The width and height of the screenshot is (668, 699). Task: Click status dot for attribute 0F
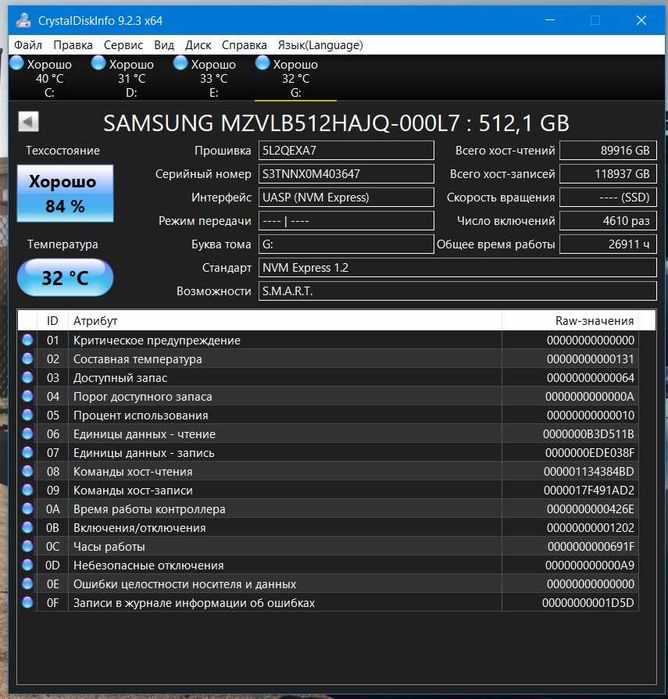[x=27, y=602]
